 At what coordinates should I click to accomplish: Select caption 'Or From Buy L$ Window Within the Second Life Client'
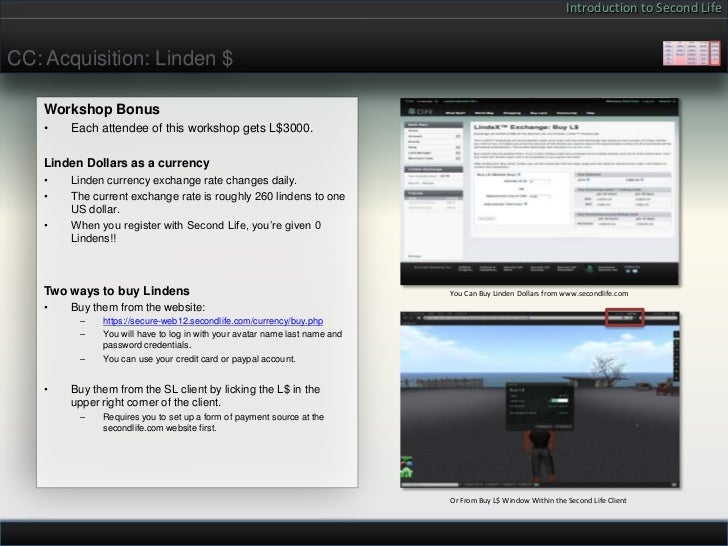pos(538,500)
